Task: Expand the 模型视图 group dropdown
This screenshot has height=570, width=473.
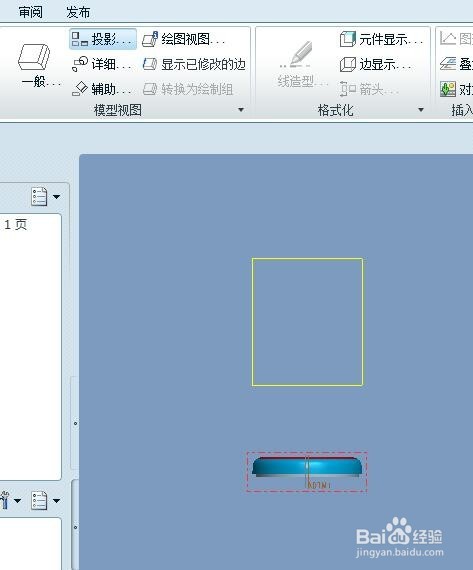Action: 241,110
